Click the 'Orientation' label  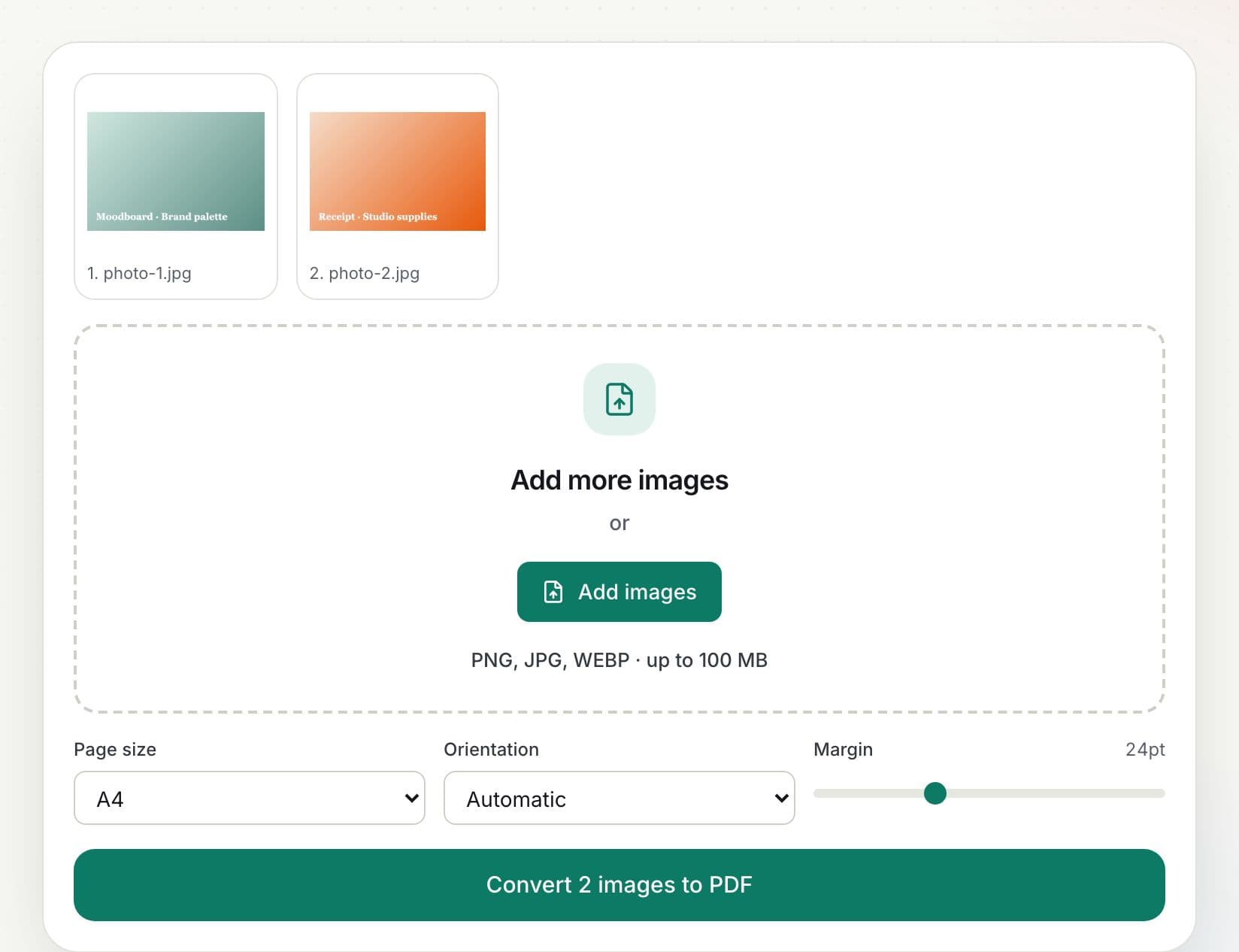point(492,750)
